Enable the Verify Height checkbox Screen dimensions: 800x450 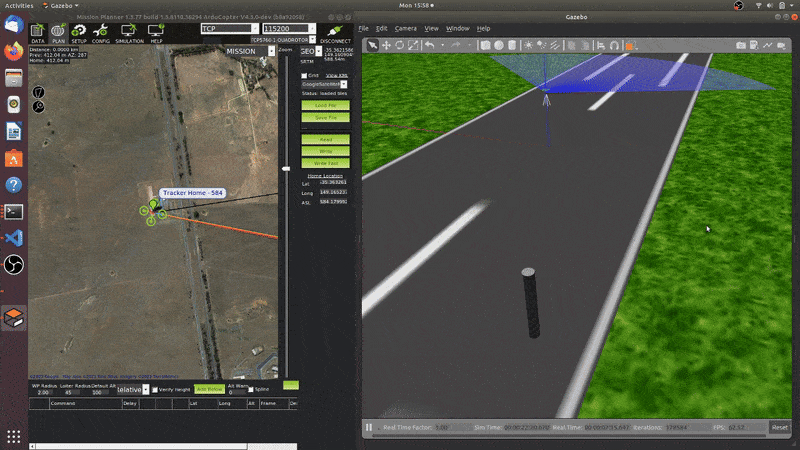coord(153,389)
